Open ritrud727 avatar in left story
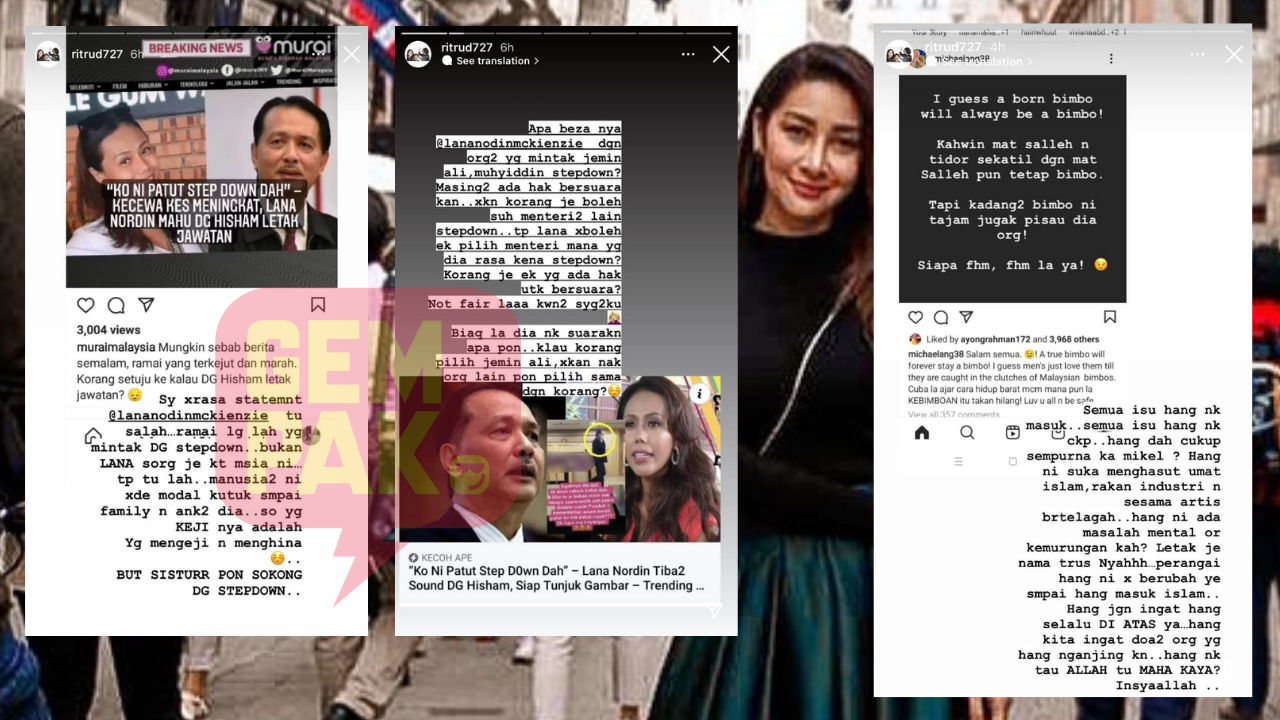 [48, 54]
